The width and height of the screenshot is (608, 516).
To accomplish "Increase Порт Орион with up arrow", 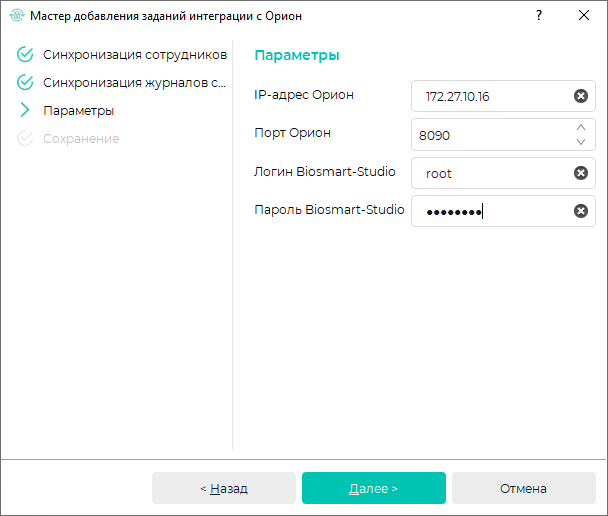I will click(x=580, y=128).
